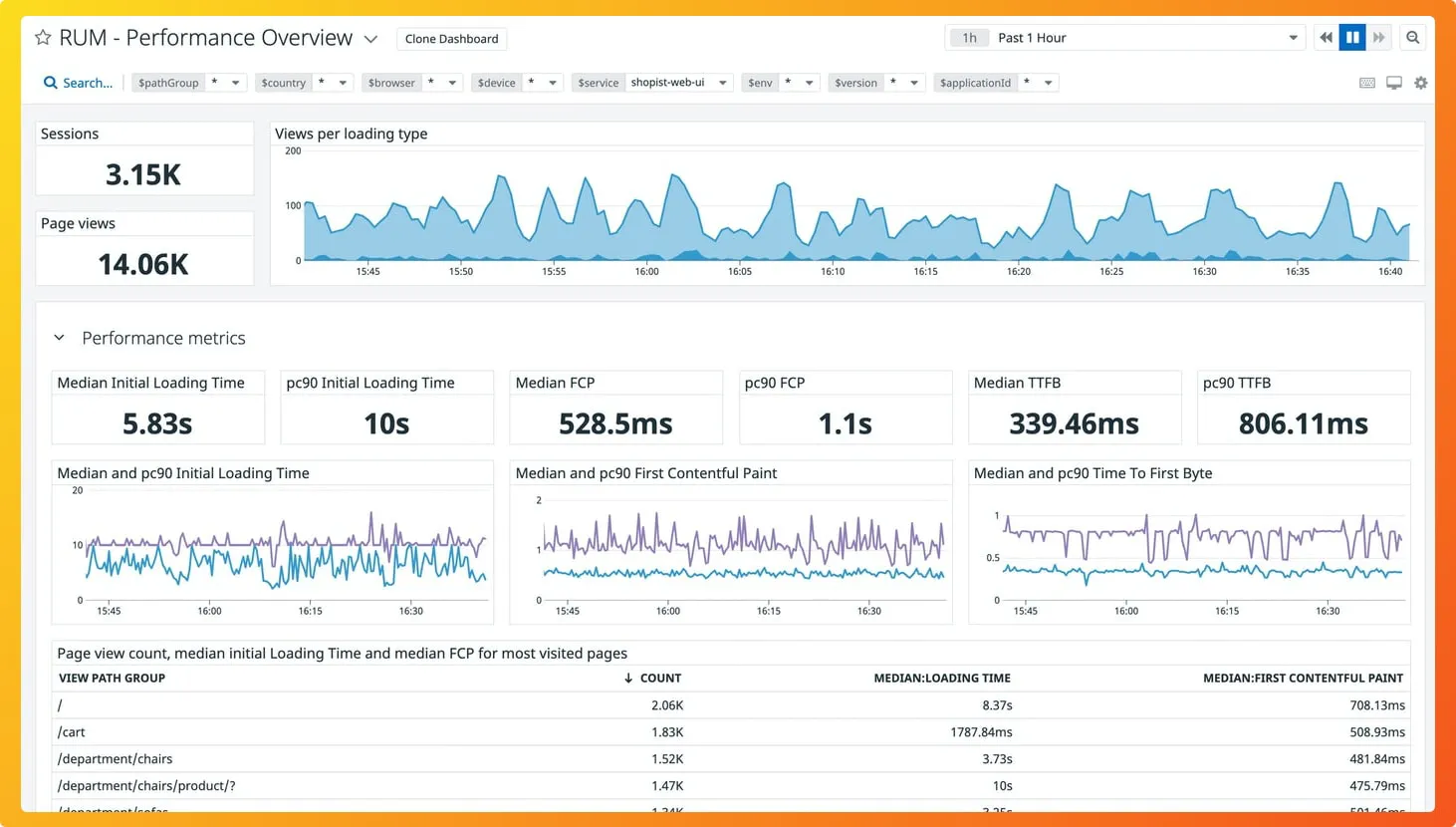Pause live dashboard updates

(x=1351, y=37)
